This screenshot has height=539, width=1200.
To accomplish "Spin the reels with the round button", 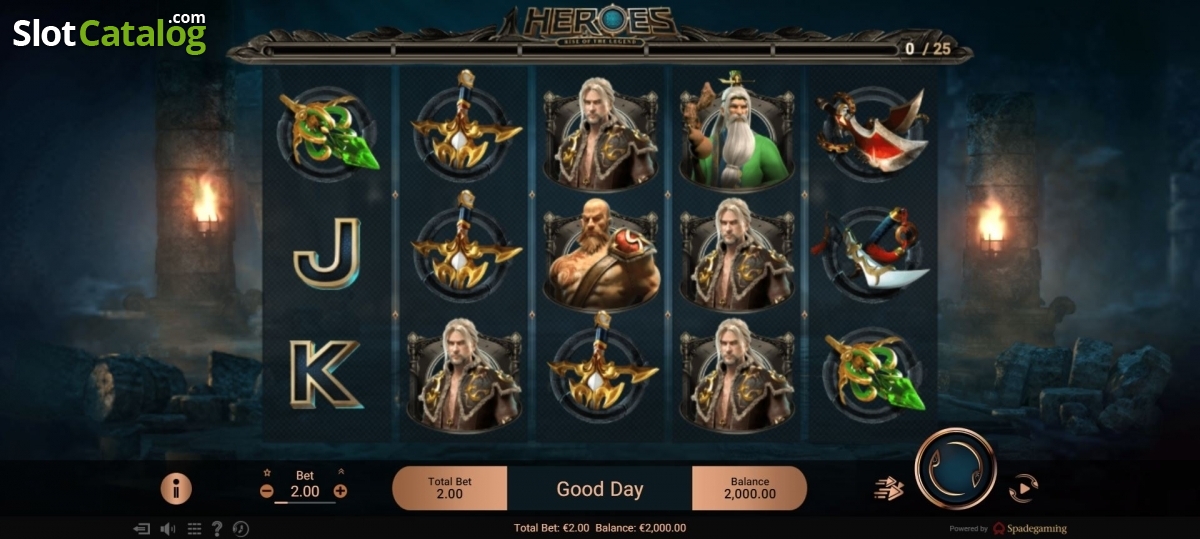I will [955, 468].
